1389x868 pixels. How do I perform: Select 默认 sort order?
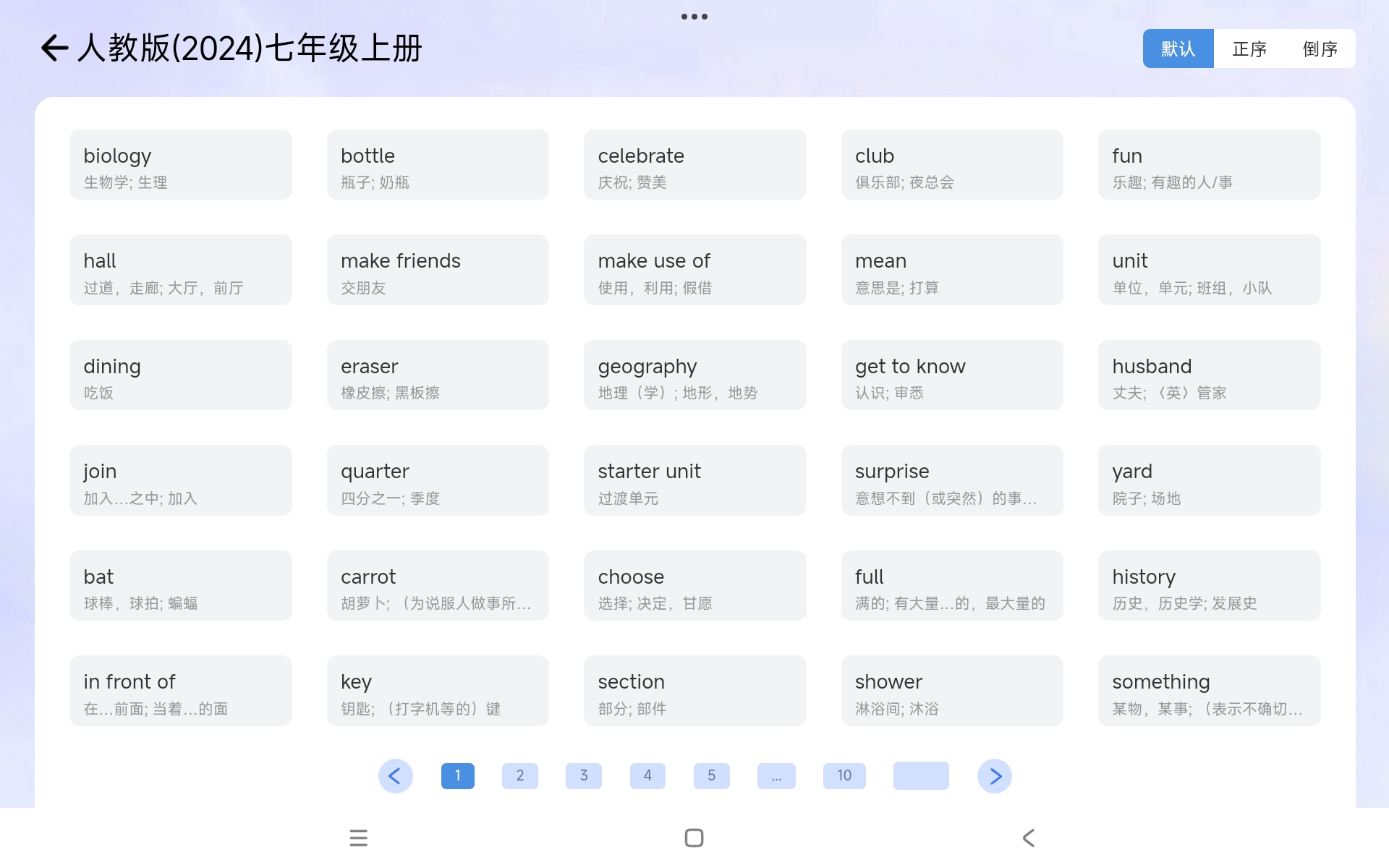1178,48
